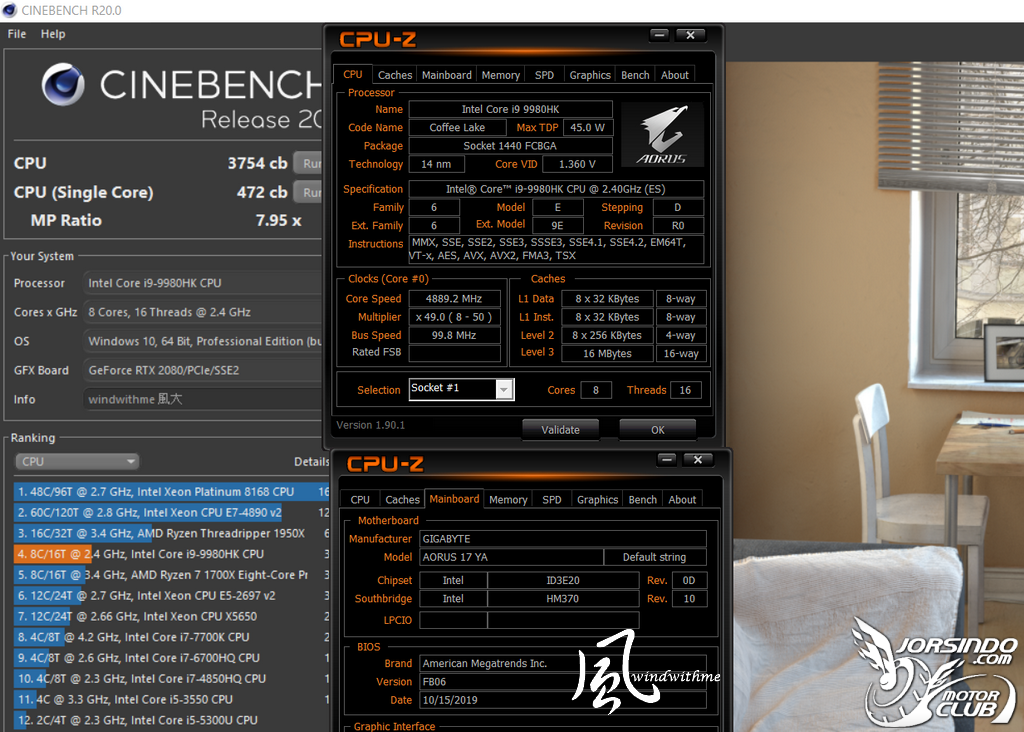Select ranking row Ryzen 7 1700X
The width and height of the screenshot is (1024, 732).
pos(171,575)
